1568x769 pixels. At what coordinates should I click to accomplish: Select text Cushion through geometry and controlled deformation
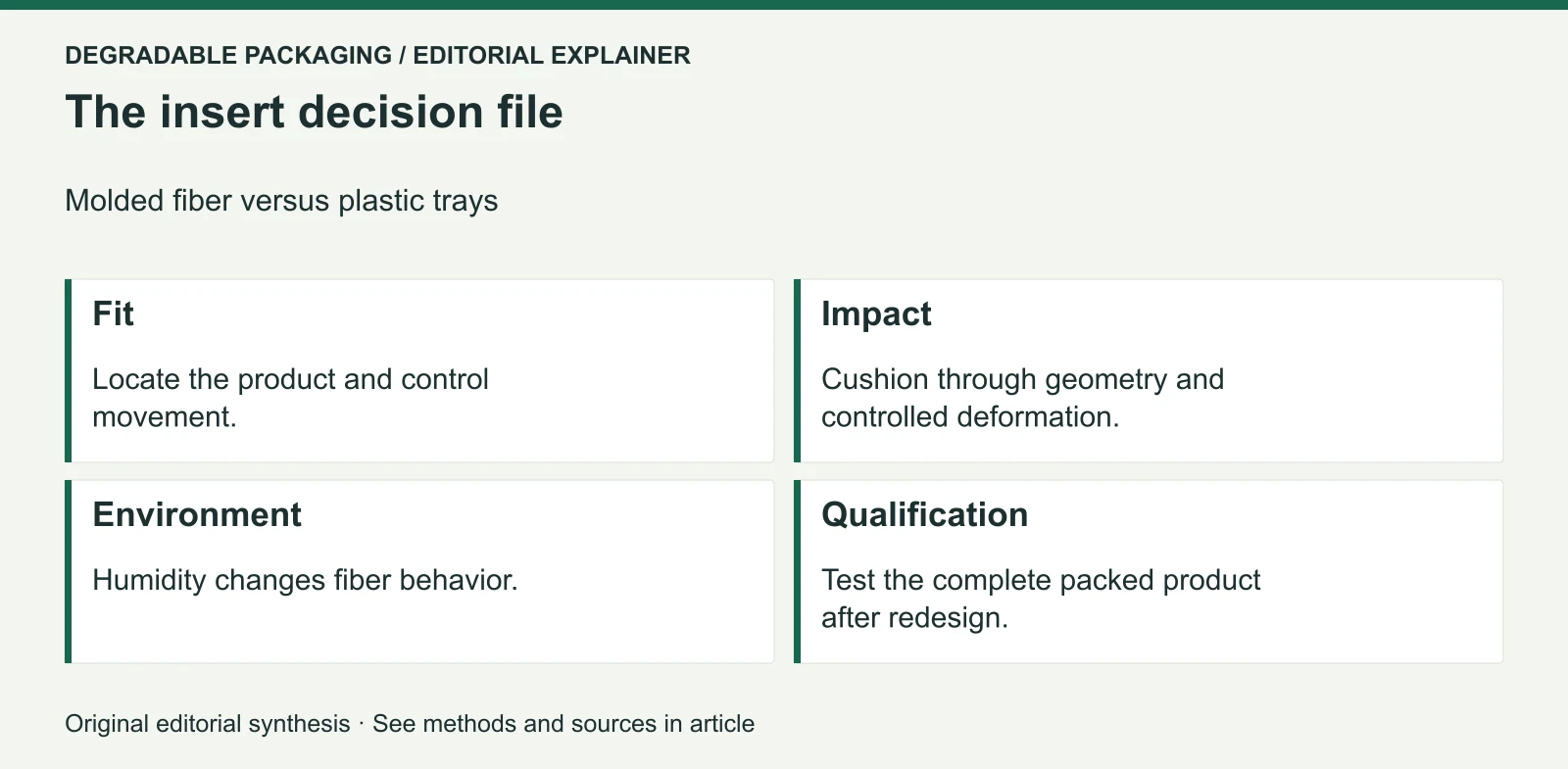coord(1022,398)
